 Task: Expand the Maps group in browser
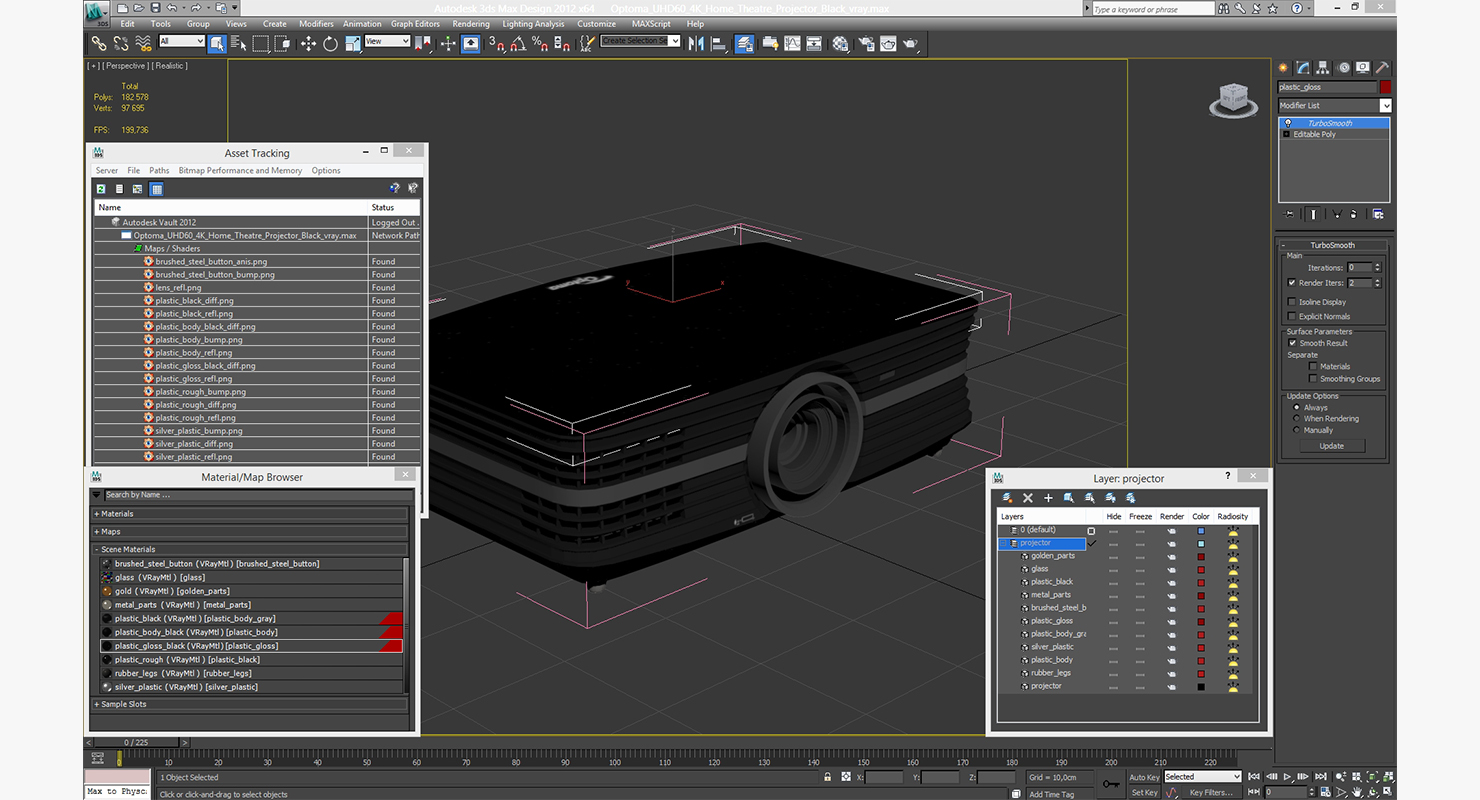(250, 532)
